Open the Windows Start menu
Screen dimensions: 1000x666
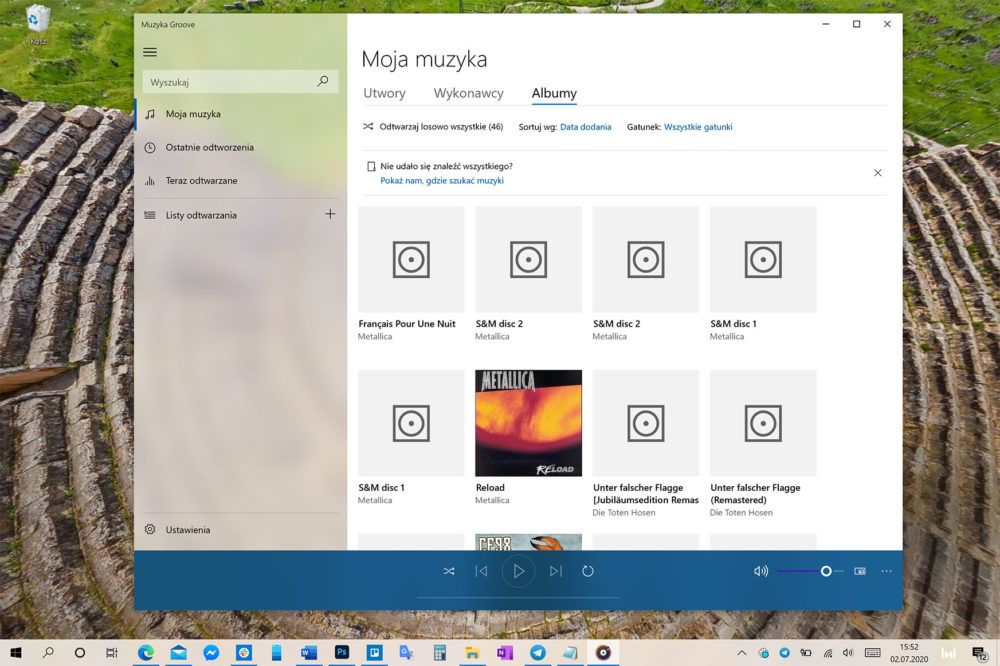(x=16, y=653)
